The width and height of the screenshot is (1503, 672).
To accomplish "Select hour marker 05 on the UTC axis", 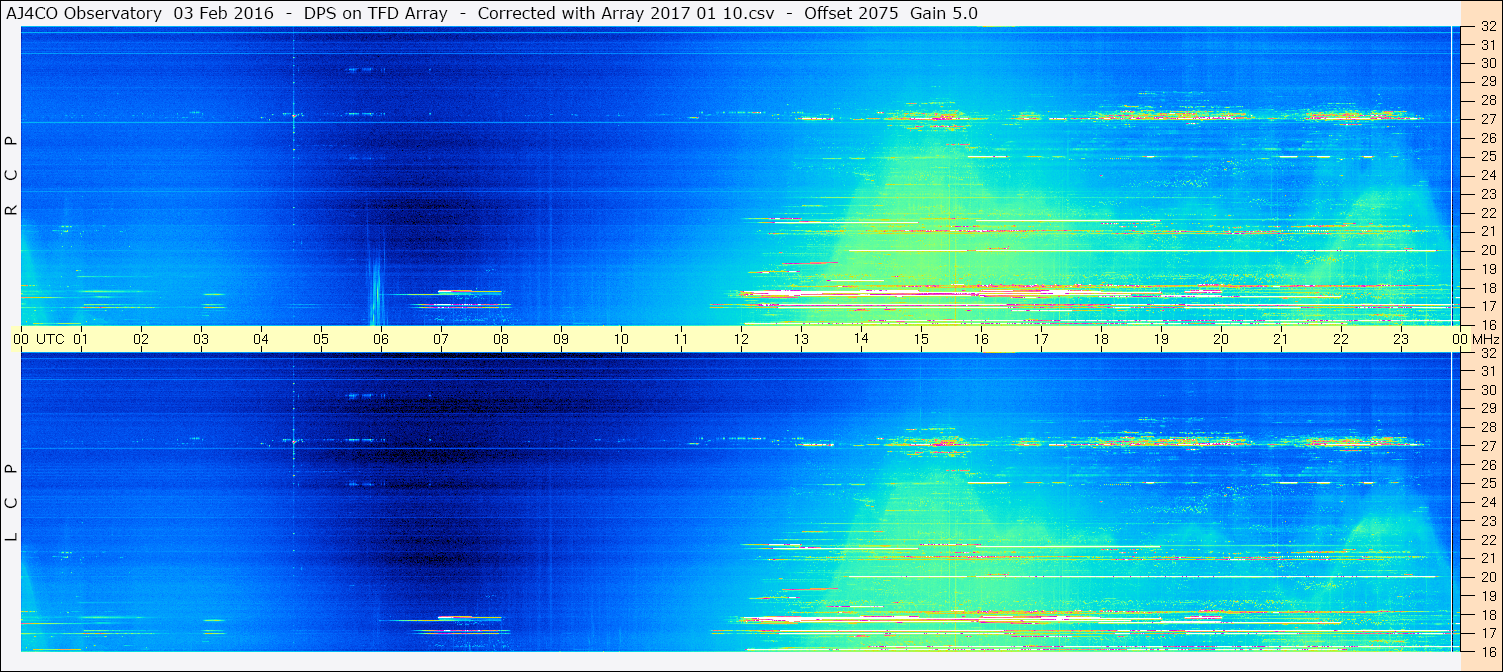I will [321, 339].
